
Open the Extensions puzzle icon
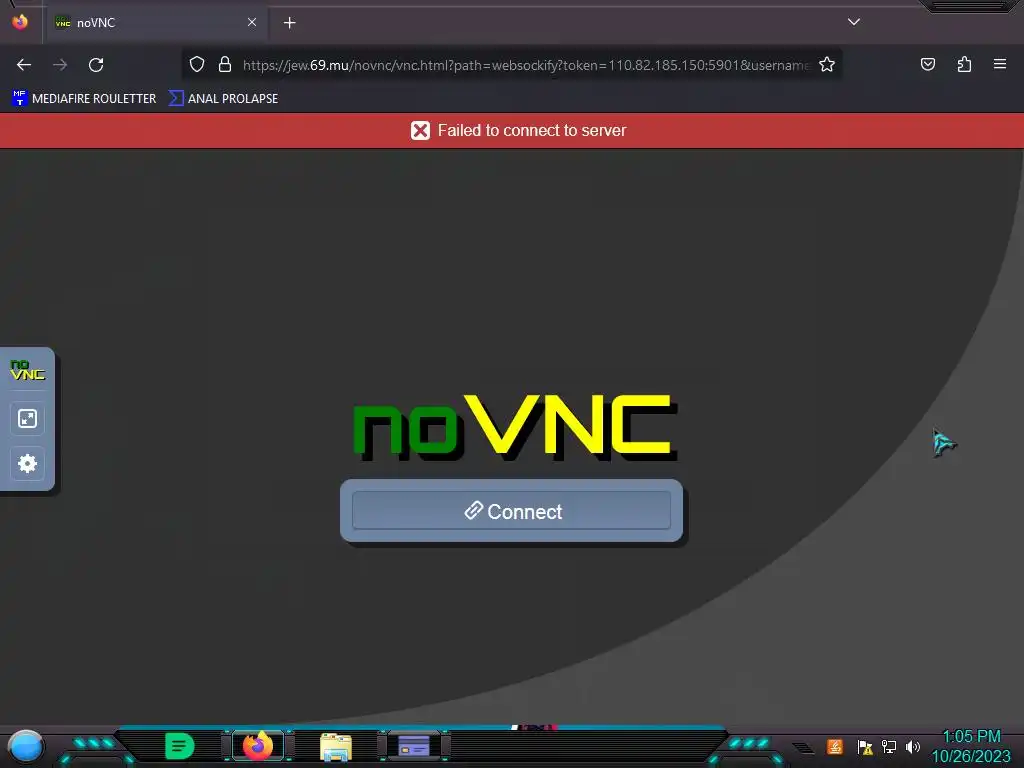coord(964,65)
